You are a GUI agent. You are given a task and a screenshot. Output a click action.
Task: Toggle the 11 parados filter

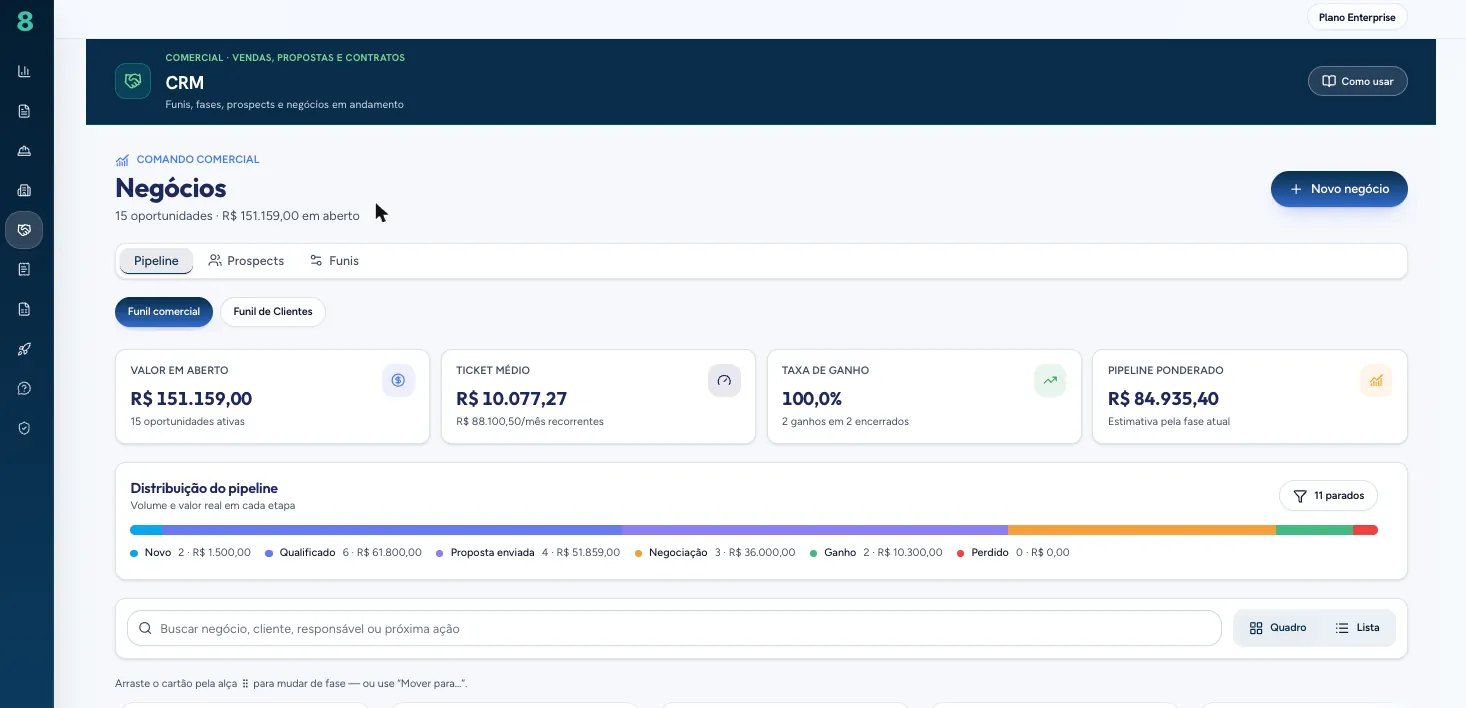pos(1328,496)
